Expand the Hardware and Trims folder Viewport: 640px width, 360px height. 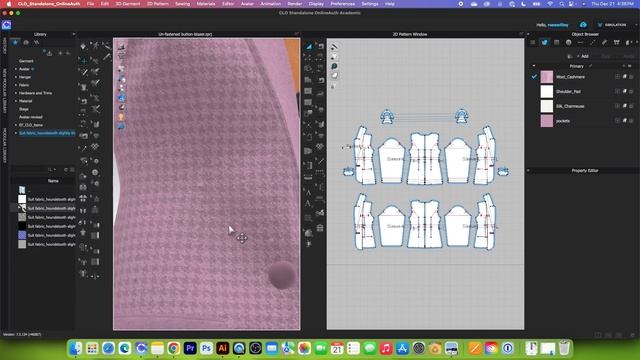click(x=16, y=93)
